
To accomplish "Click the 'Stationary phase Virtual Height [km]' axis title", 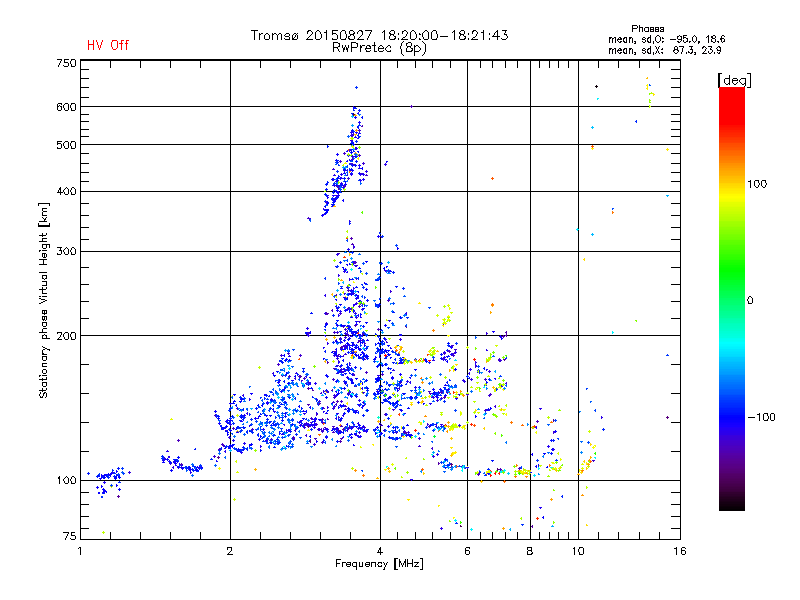I will coord(44,301).
